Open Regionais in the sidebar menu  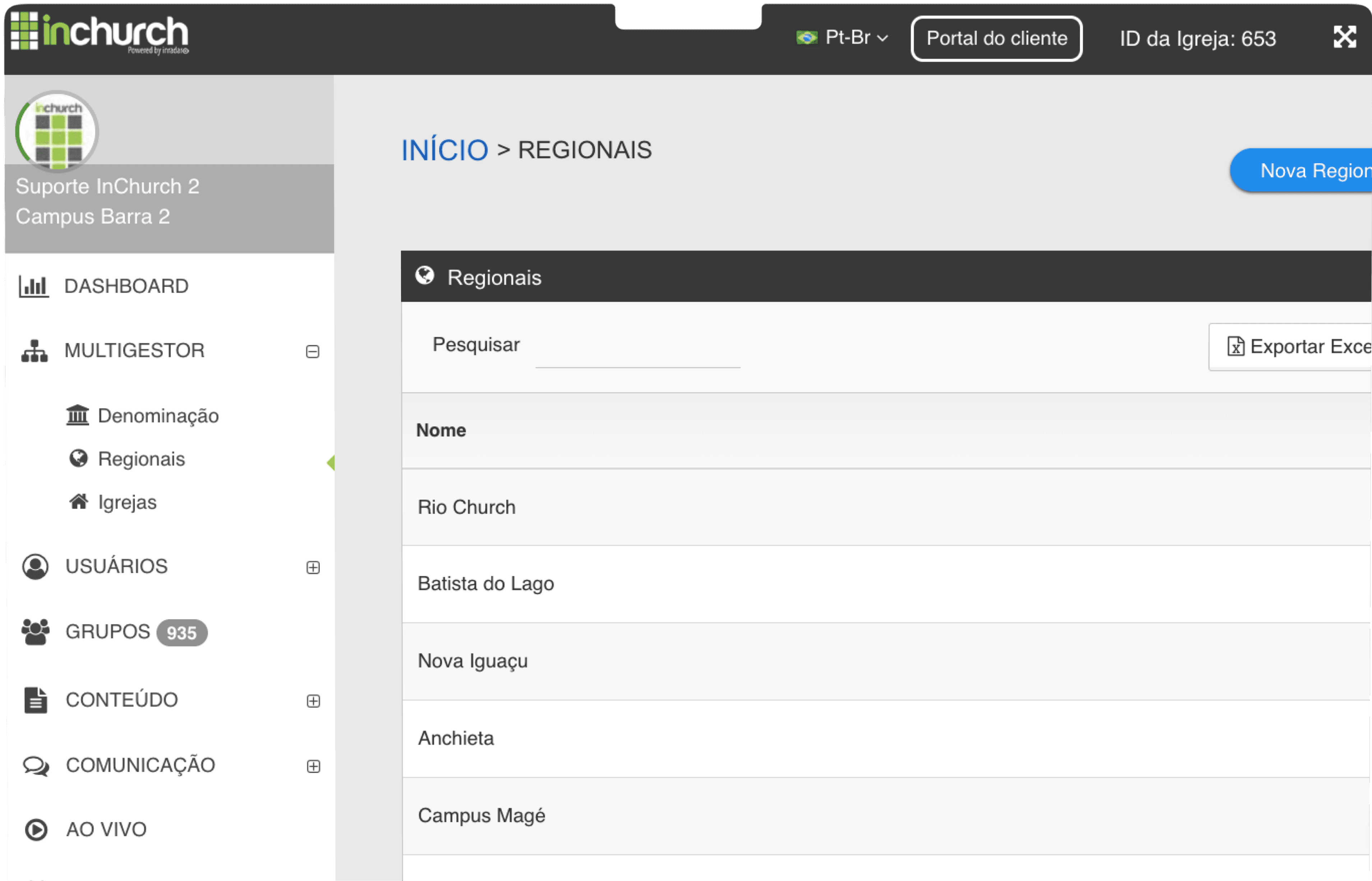[x=141, y=459]
